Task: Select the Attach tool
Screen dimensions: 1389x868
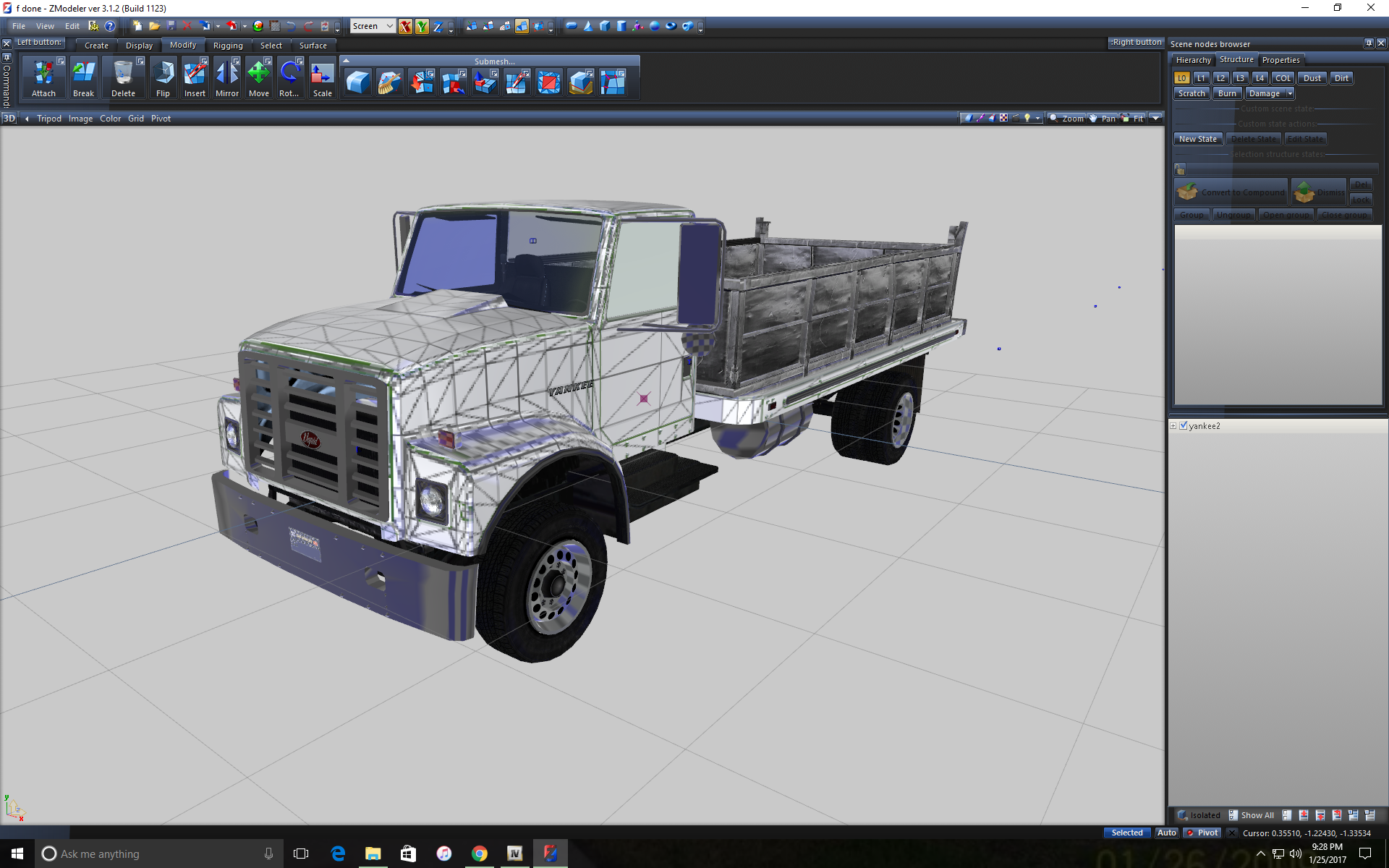Action: [43, 77]
